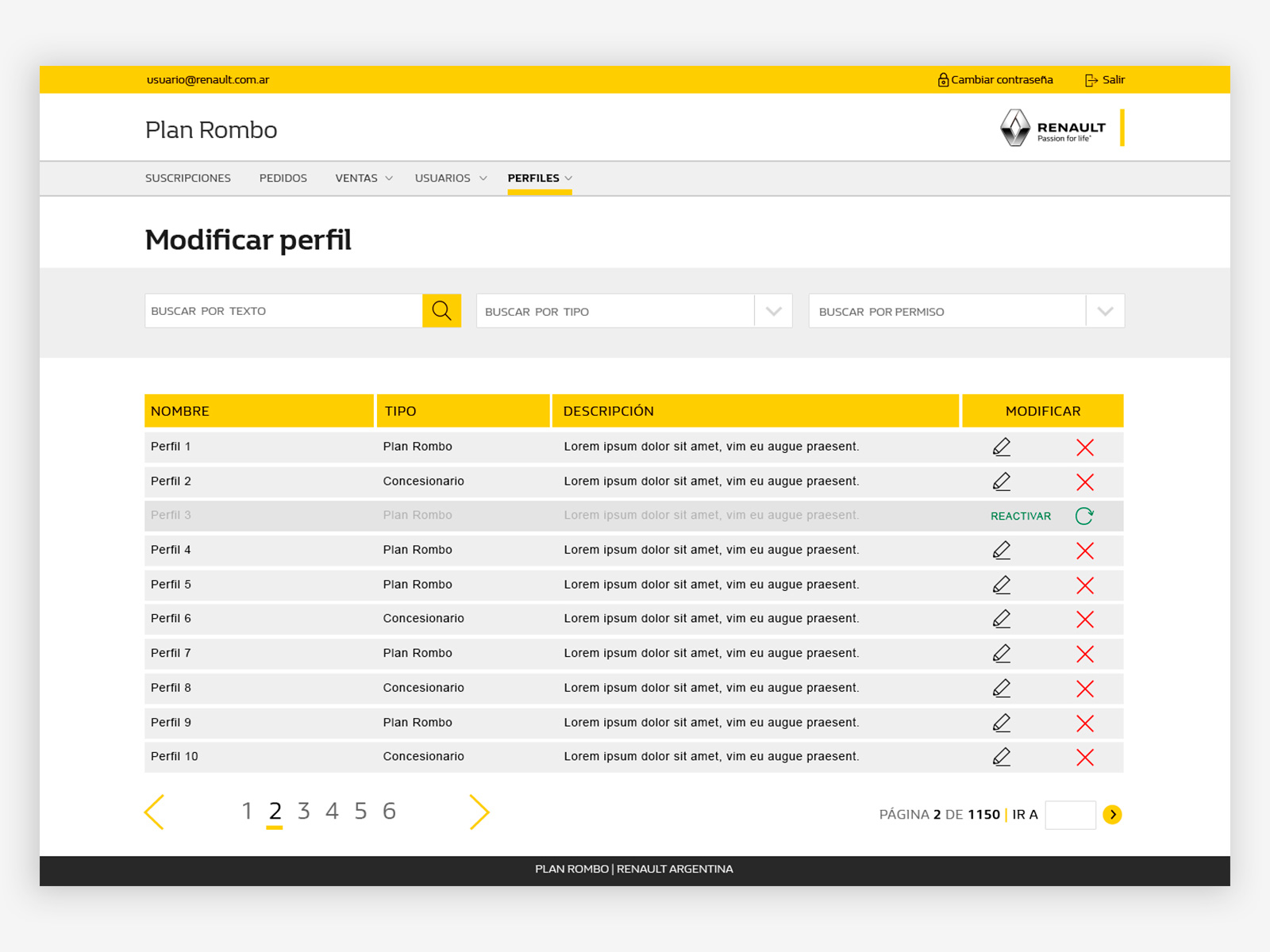Go to next page with right arrow

[x=479, y=812]
